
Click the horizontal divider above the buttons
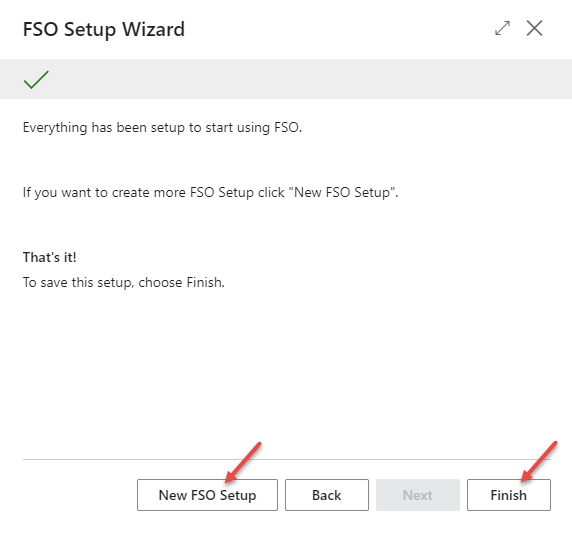[x=287, y=459]
